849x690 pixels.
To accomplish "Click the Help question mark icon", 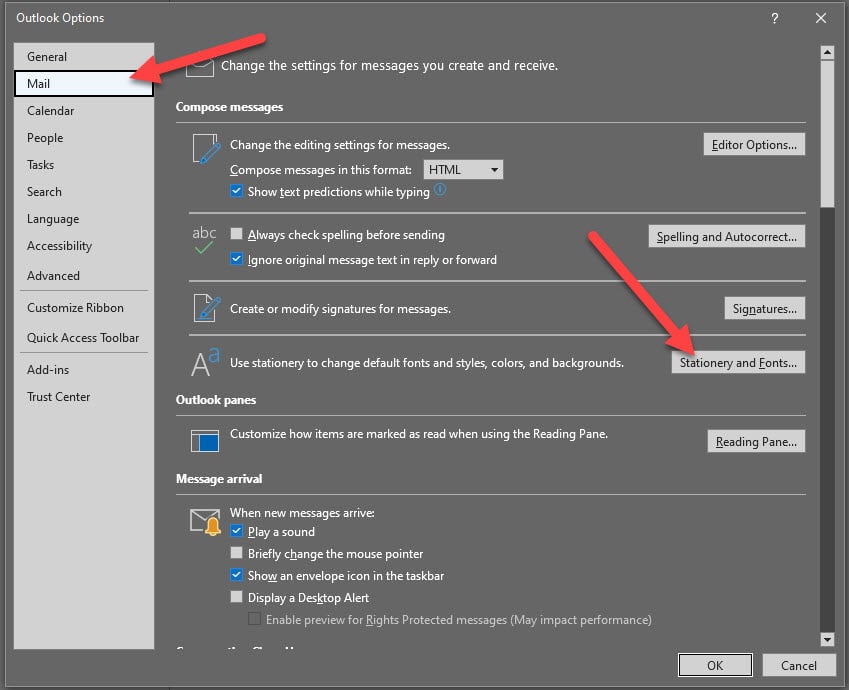I will 775,18.
